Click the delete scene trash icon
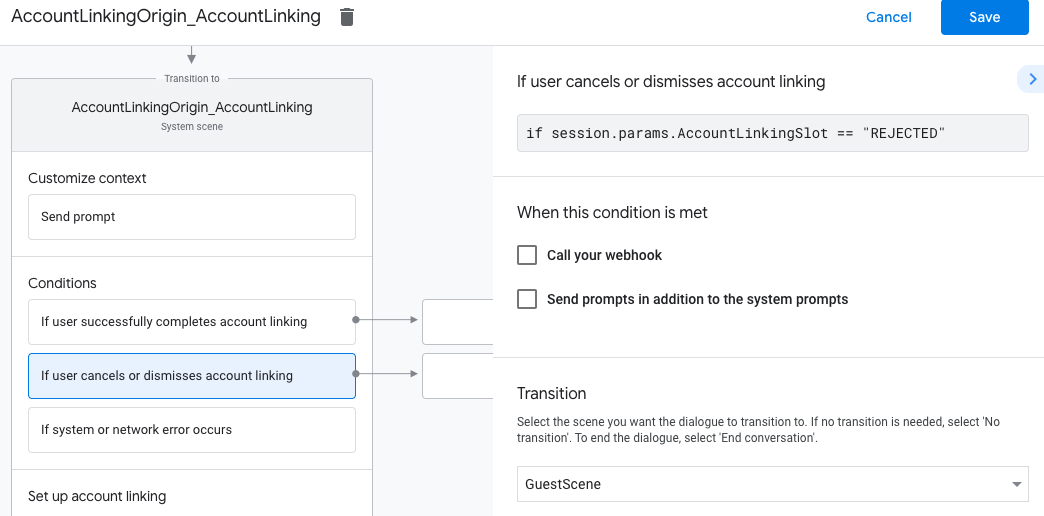 point(347,17)
